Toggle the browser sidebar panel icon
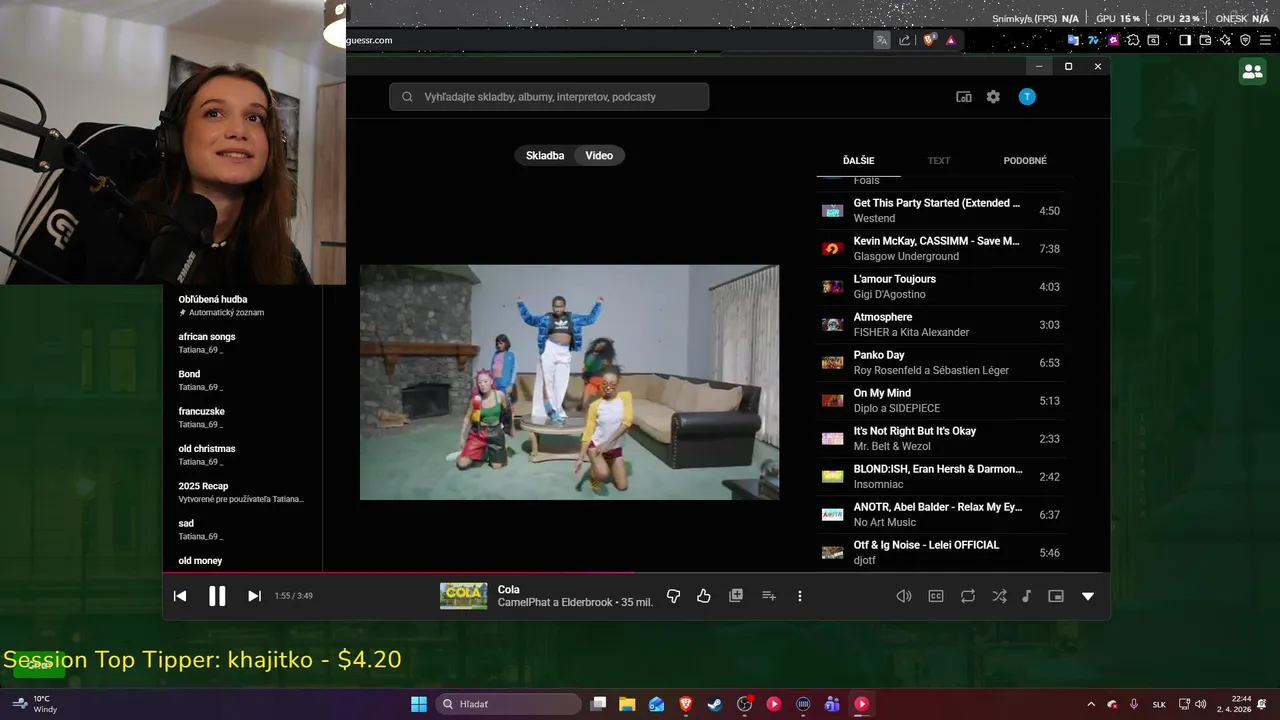 (1185, 40)
